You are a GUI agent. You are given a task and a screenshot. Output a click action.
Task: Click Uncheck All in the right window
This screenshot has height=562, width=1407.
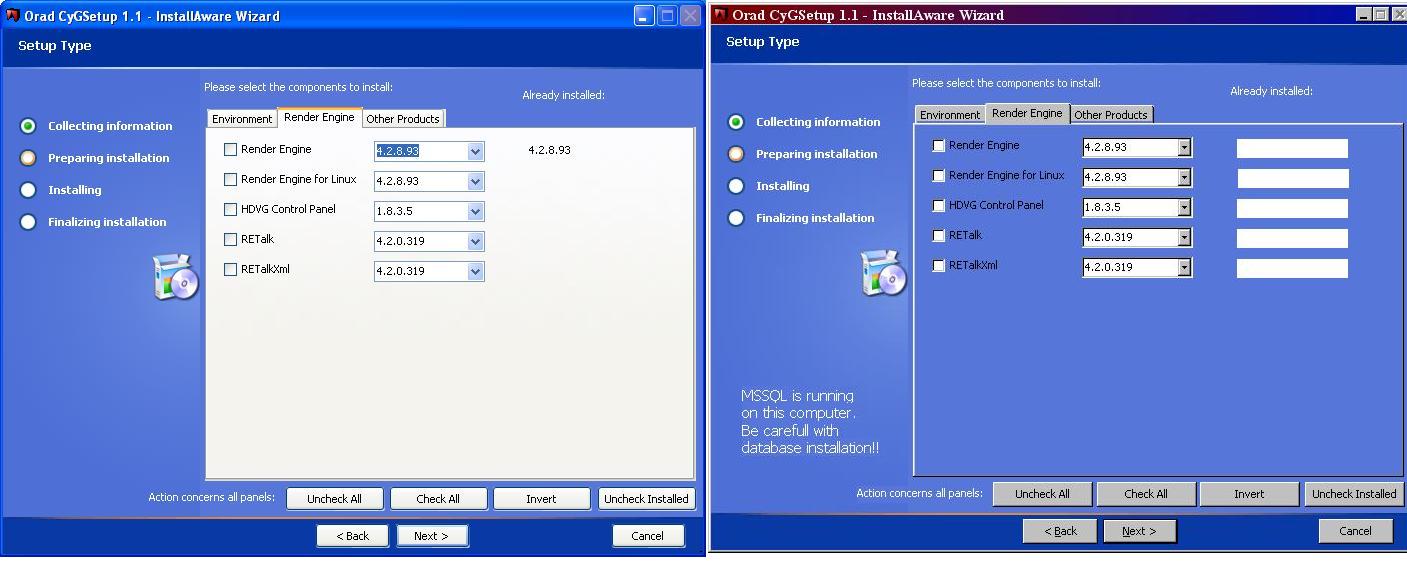tap(1042, 494)
